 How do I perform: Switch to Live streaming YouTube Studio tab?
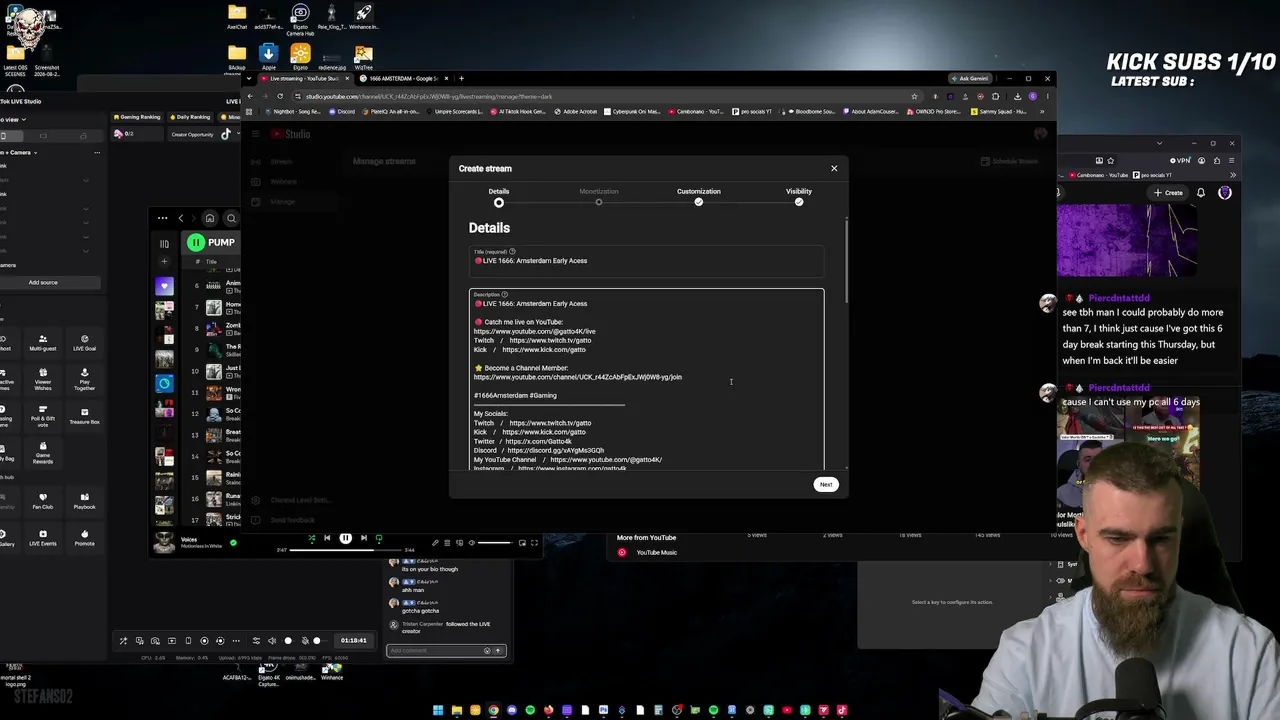(x=304, y=78)
